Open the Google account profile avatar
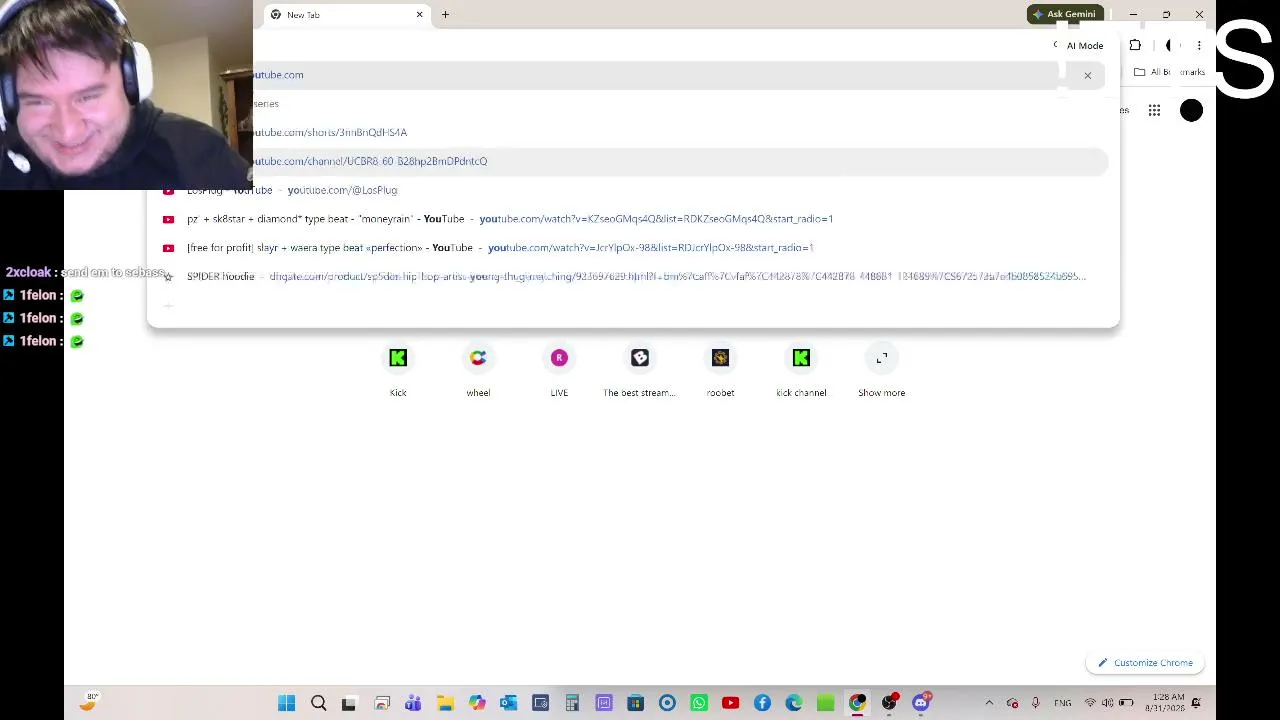This screenshot has width=1280, height=720. tap(1191, 110)
